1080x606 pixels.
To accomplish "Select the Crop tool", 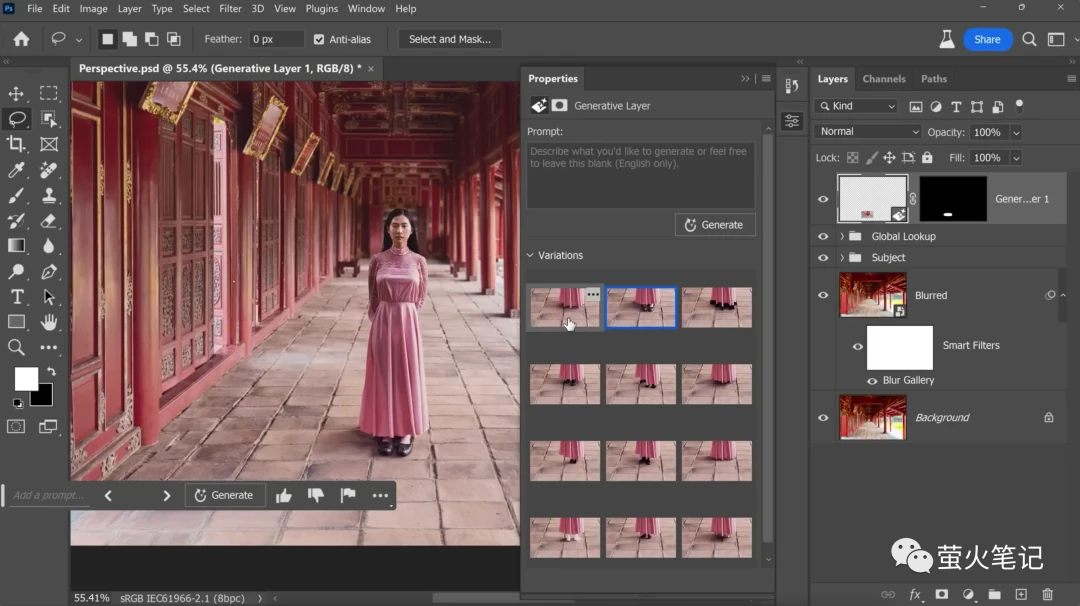I will pos(16,144).
